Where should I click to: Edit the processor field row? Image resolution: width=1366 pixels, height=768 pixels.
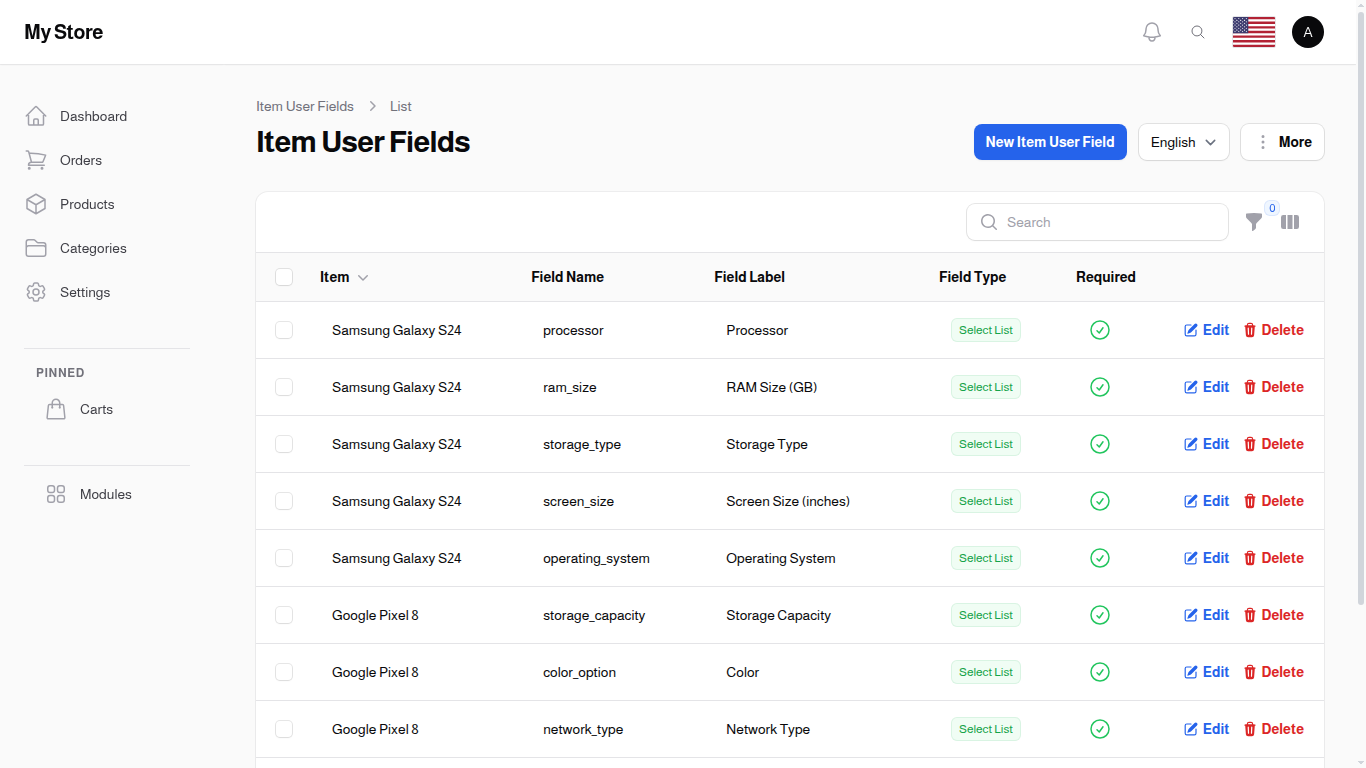pyautogui.click(x=1206, y=330)
